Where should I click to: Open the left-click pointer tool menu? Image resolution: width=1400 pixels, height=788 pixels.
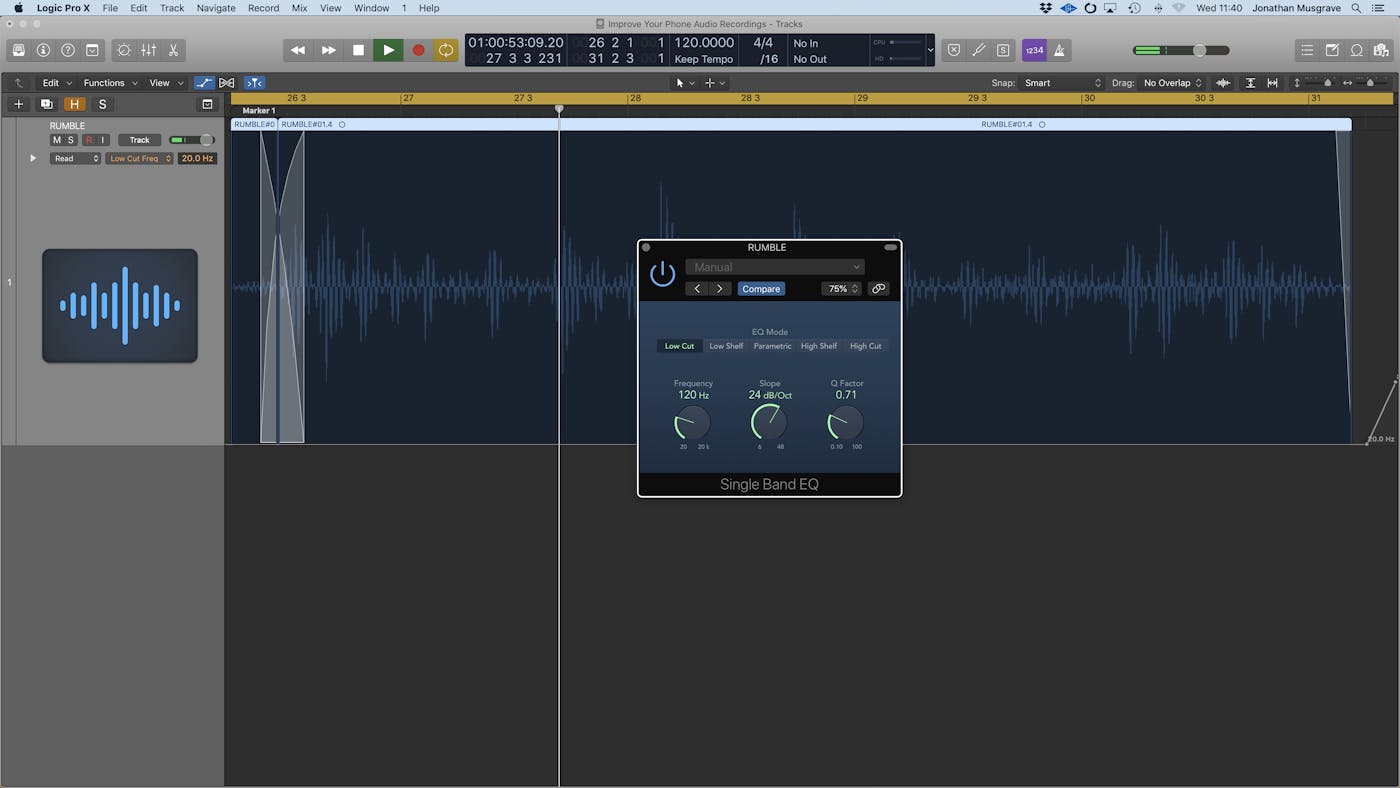[685, 83]
